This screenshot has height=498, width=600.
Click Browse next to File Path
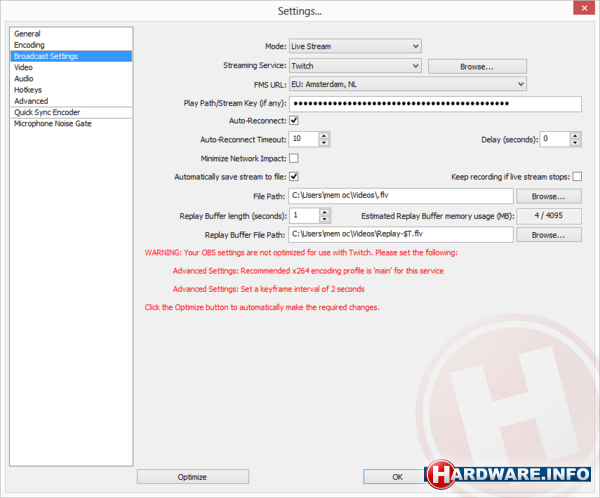[x=548, y=196]
